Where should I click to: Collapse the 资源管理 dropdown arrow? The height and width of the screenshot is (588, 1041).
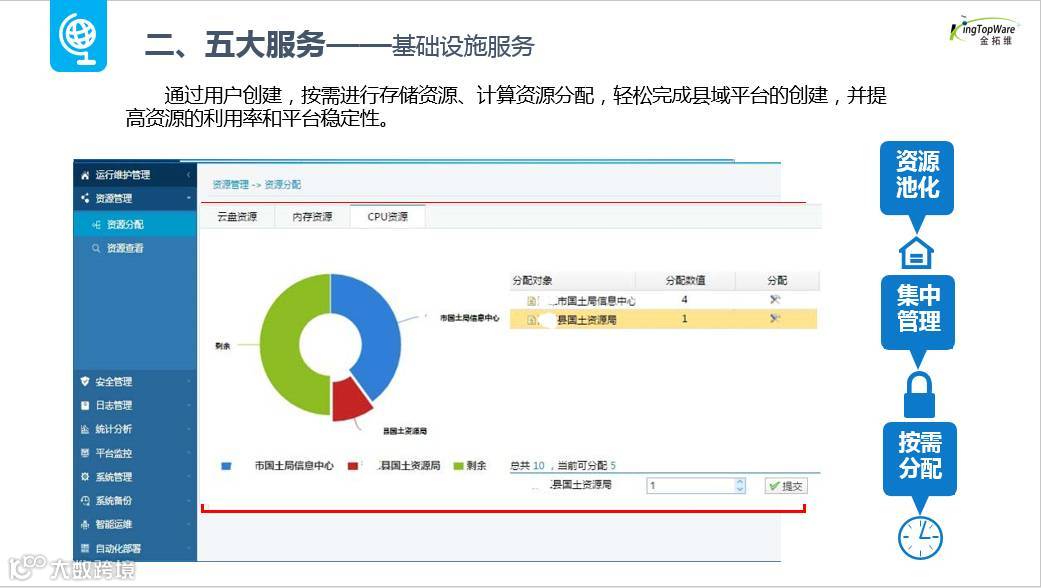[189, 198]
